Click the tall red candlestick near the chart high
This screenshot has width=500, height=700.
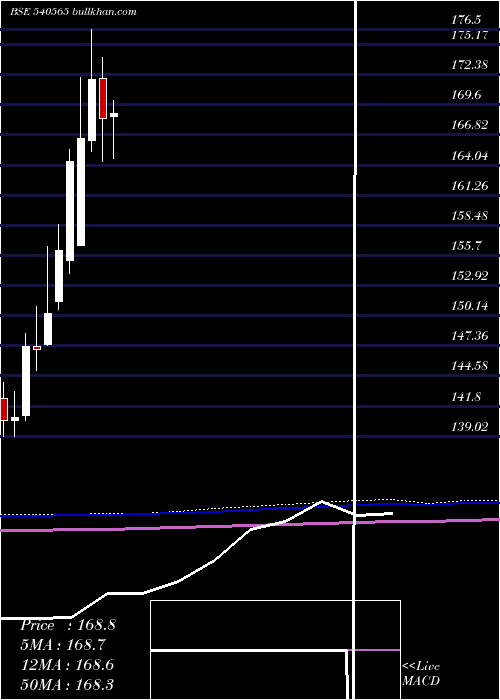pyautogui.click(x=103, y=98)
